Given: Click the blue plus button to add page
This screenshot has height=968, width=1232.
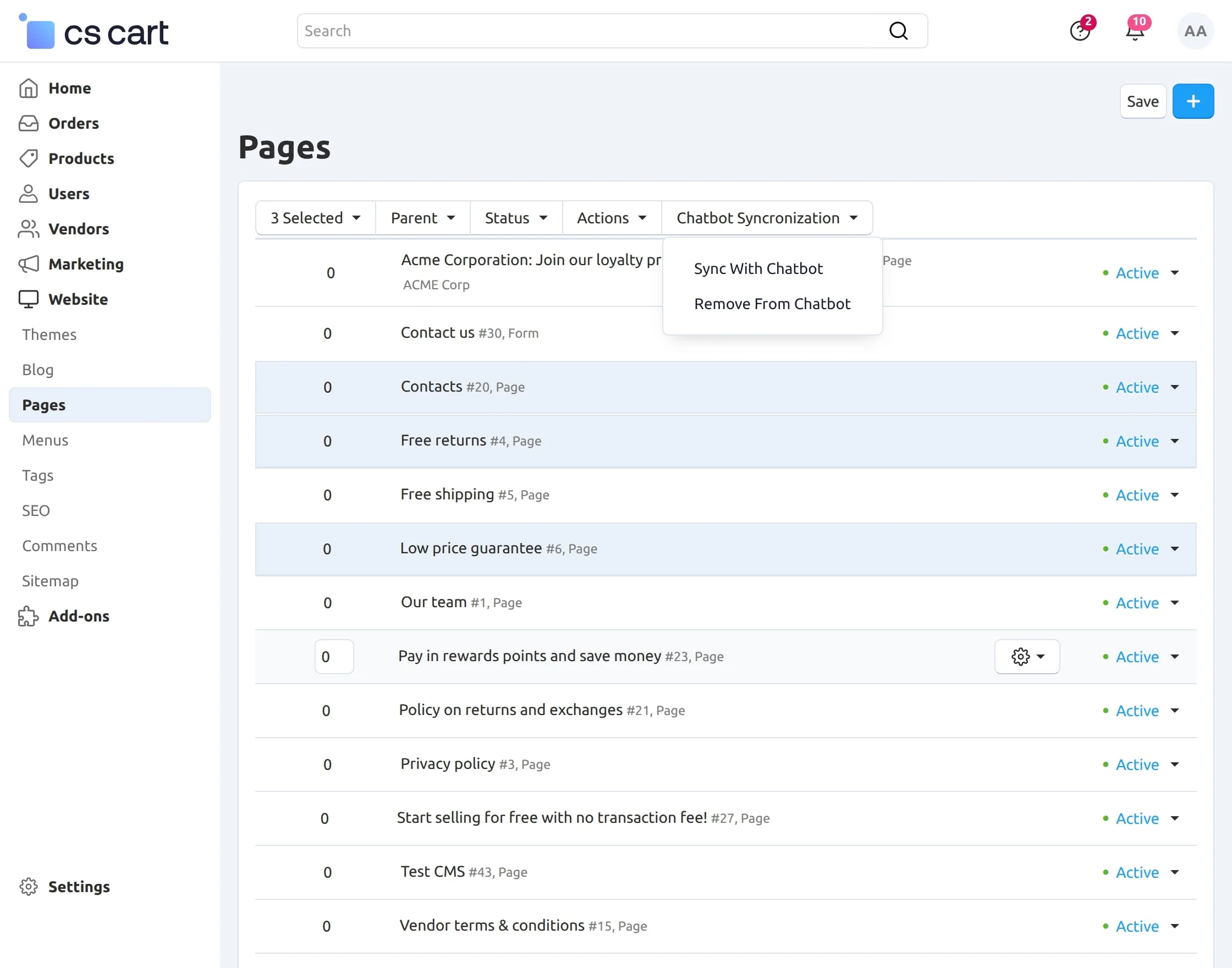Looking at the screenshot, I should 1193,101.
